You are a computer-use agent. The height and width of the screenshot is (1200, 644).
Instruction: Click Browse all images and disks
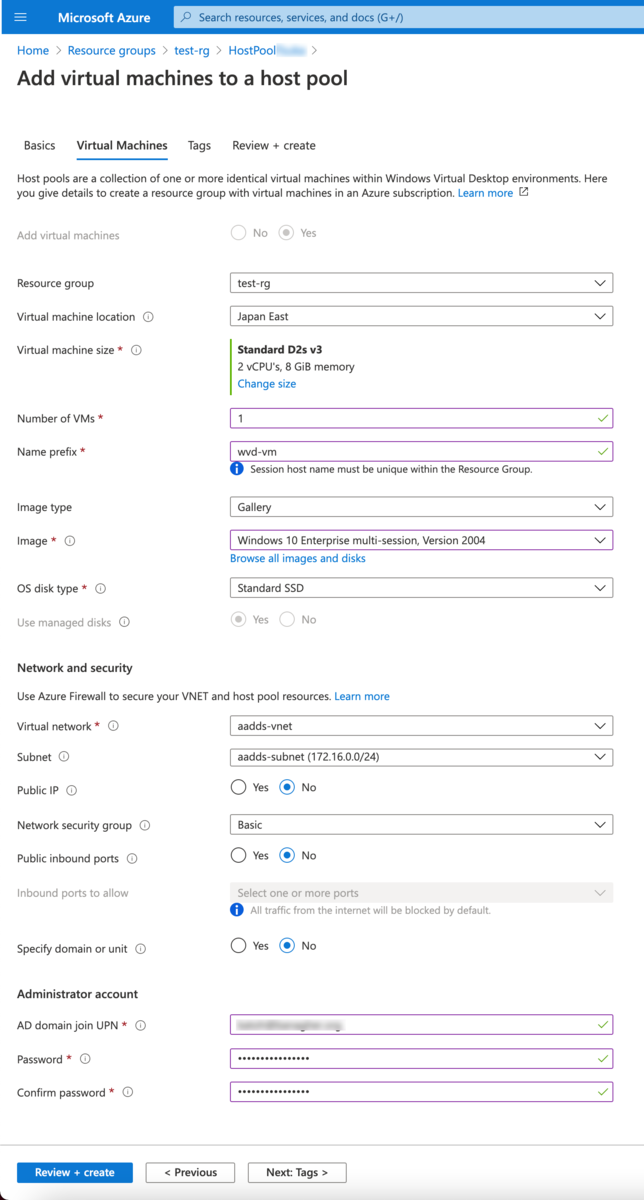tap(298, 558)
